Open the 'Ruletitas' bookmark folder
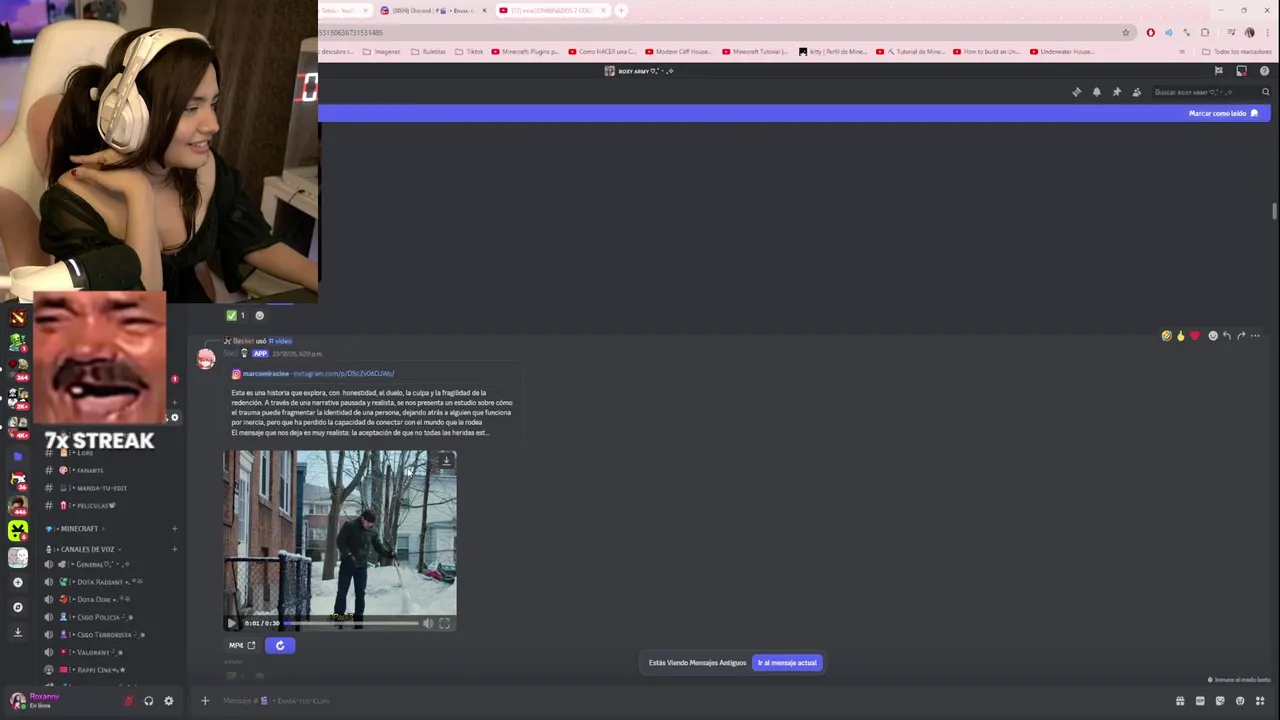Screen dimensions: 1280x720 (x=428, y=51)
